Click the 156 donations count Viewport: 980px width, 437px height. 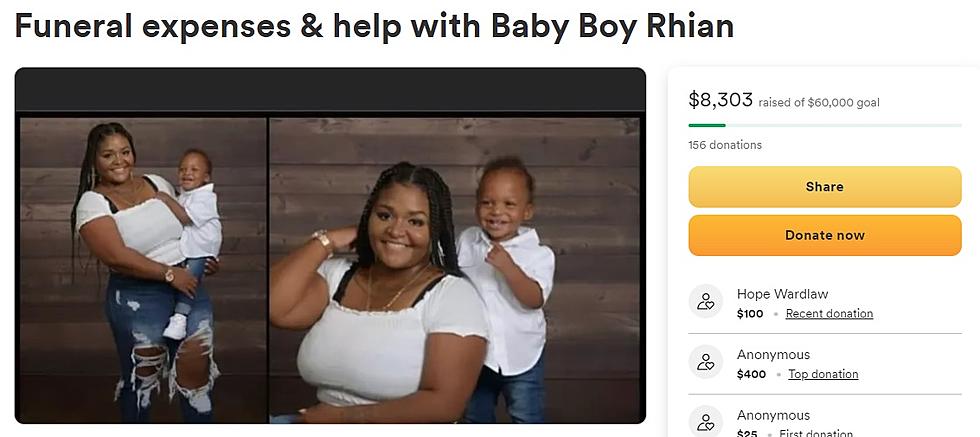[725, 145]
